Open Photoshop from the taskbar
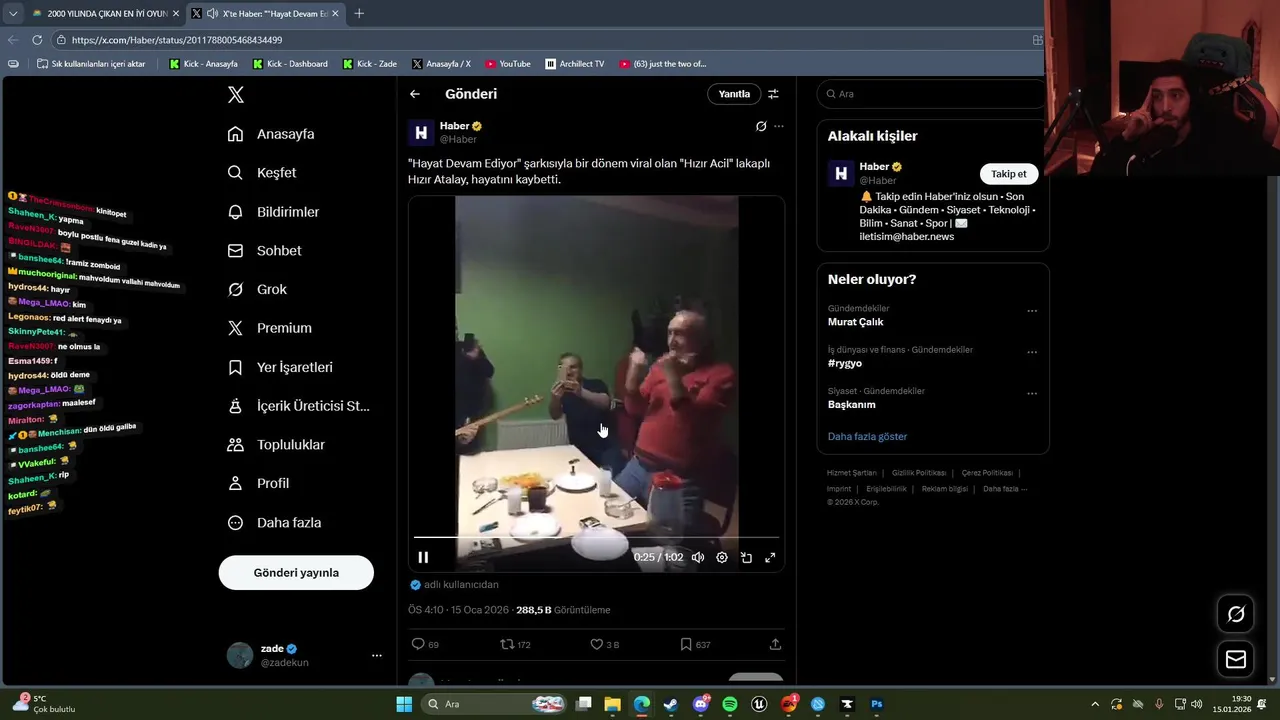Viewport: 1280px width, 720px height. coord(877,704)
